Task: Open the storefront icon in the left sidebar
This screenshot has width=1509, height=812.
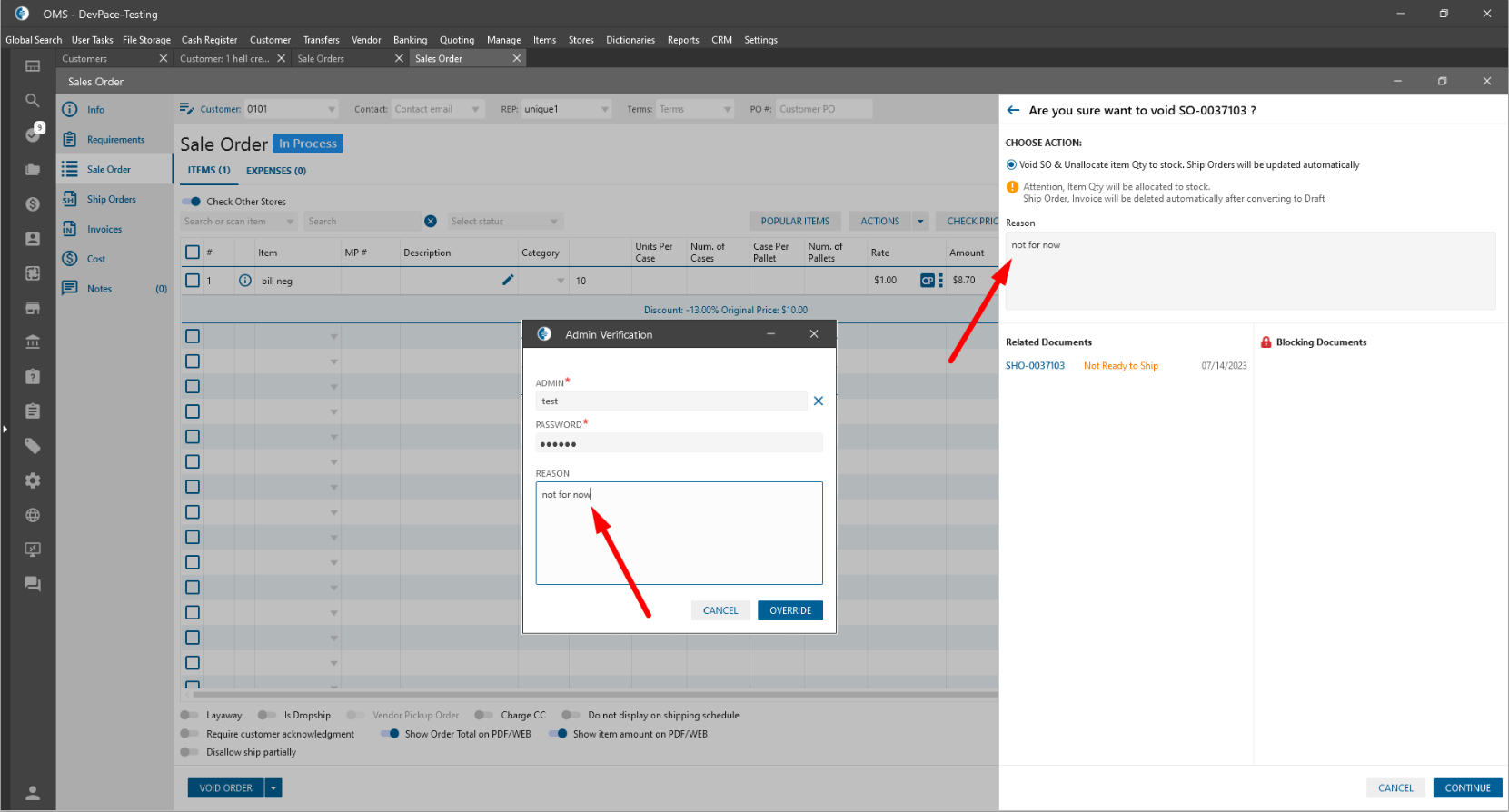Action: (x=33, y=308)
